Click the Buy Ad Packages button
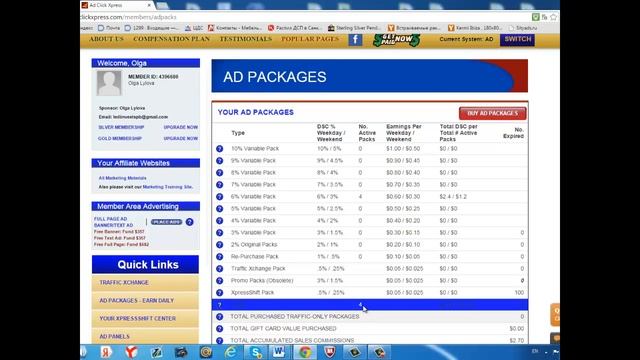Viewport: 640px width, 360px height. (x=492, y=113)
